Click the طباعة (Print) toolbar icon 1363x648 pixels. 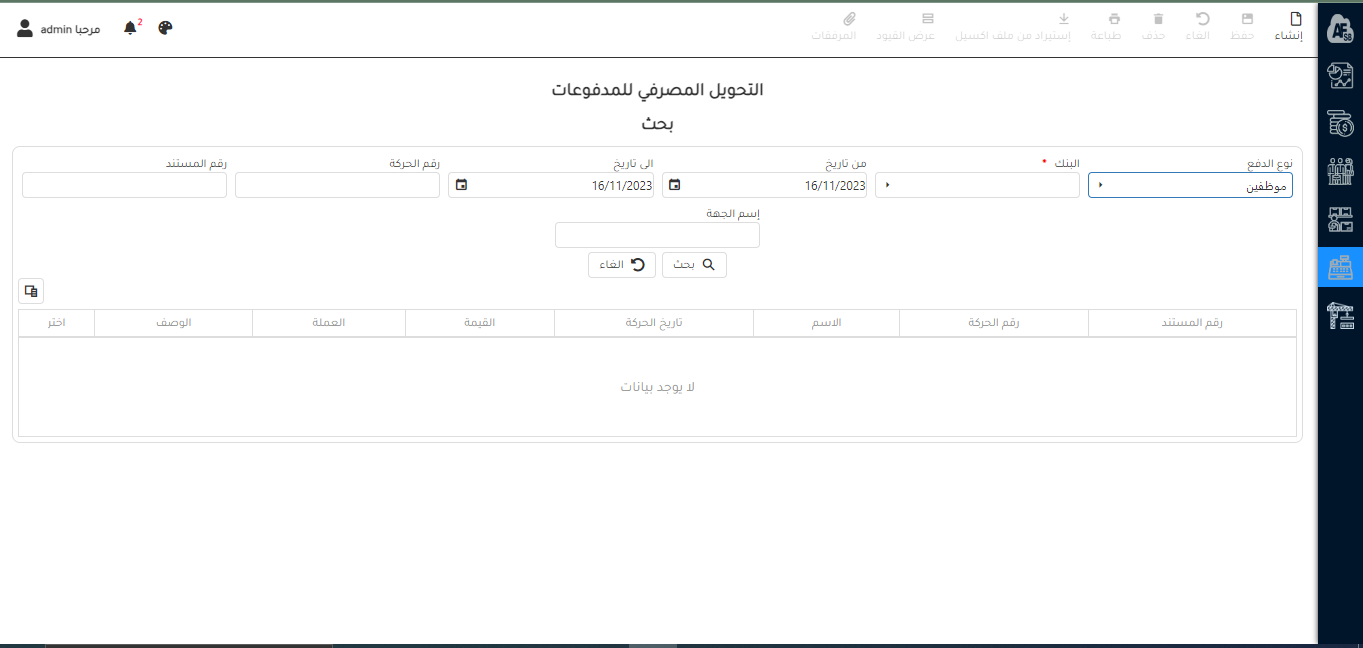1114,20
